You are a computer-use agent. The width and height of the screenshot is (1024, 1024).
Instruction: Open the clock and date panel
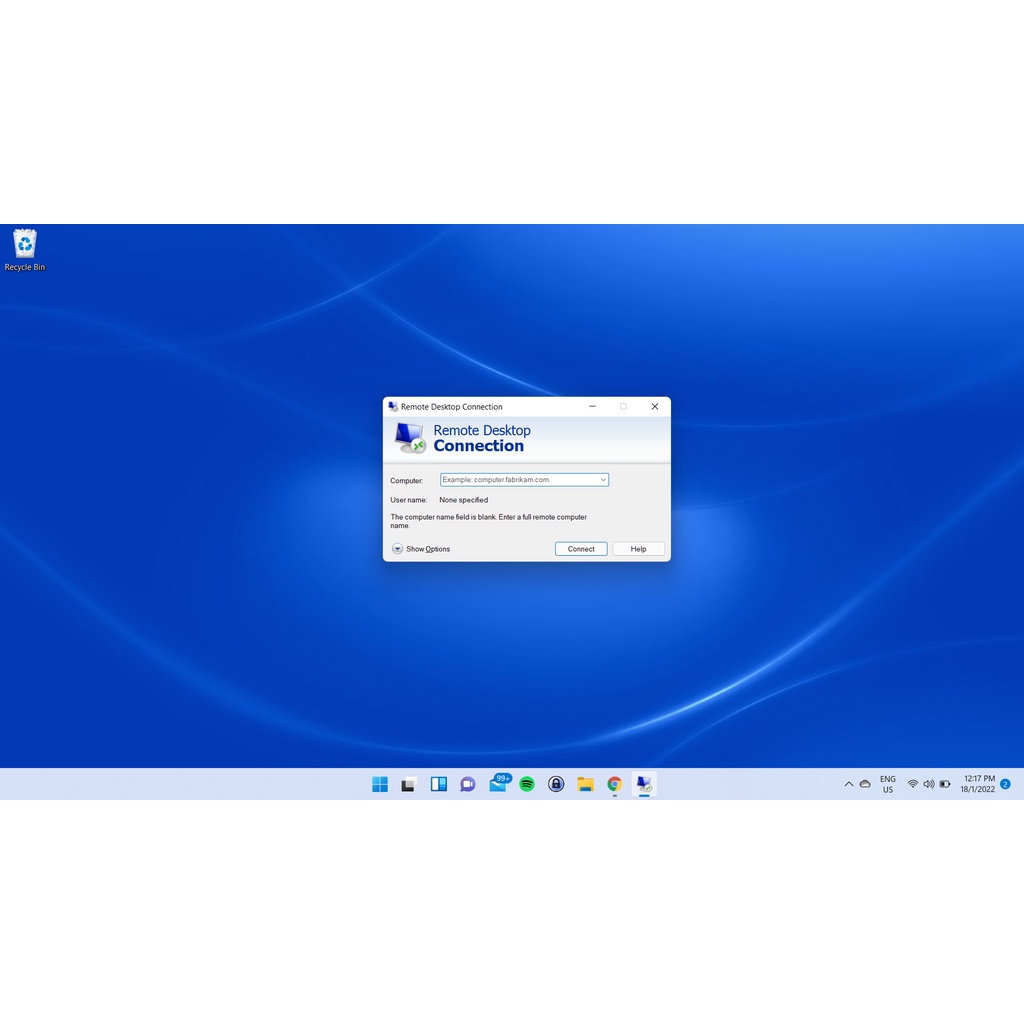[978, 784]
